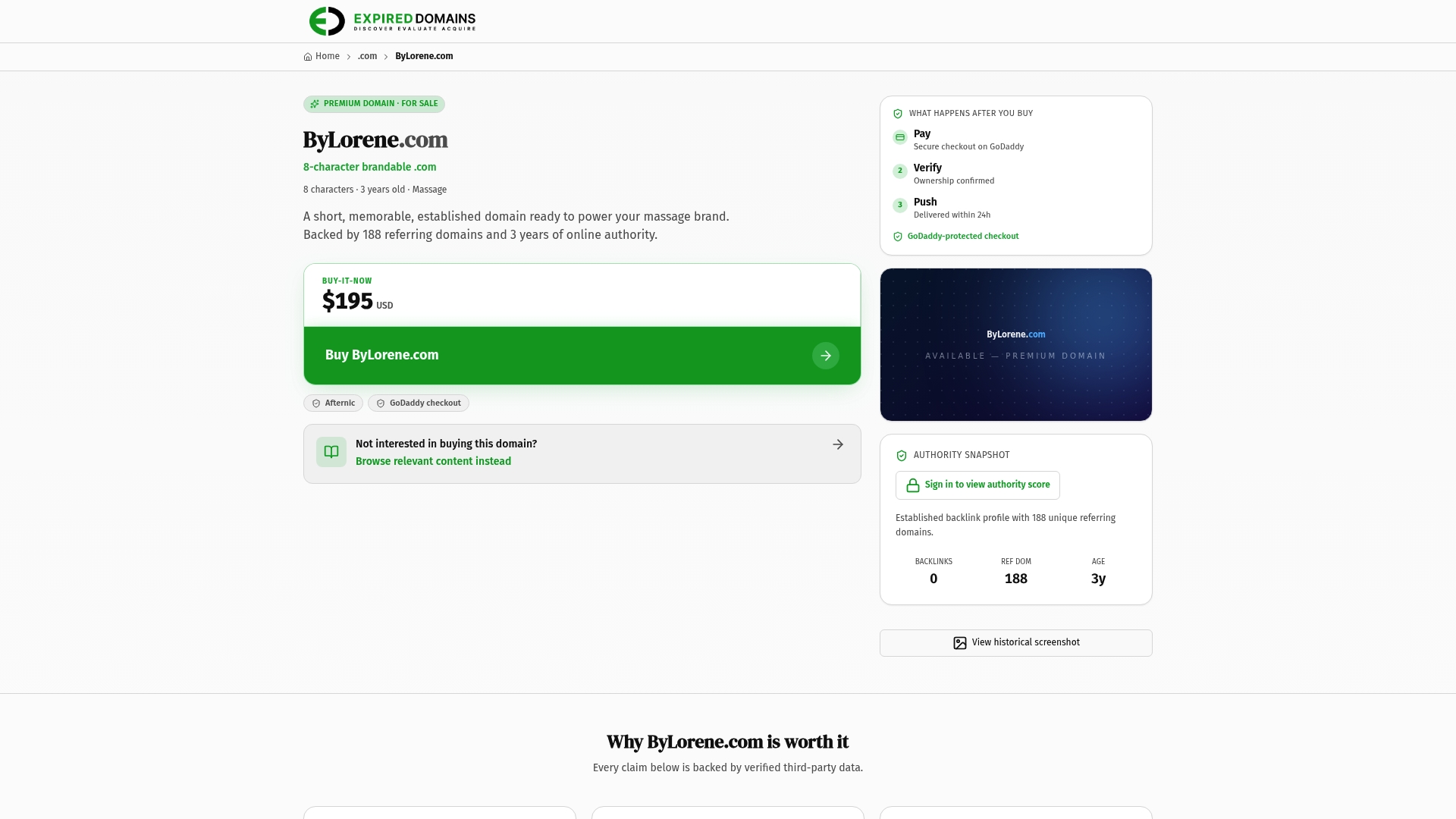Click the shield icon beside 'Authority Snapshot'
This screenshot has width=1456, height=819.
902,456
